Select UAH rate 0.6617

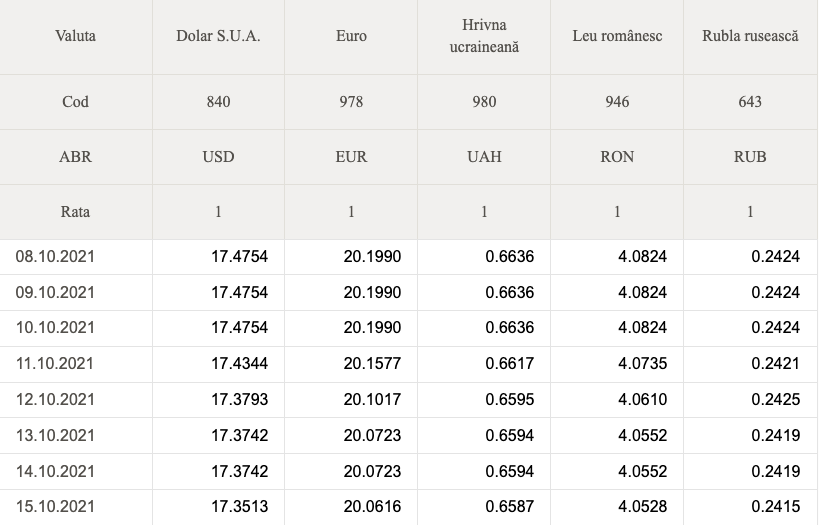point(510,364)
